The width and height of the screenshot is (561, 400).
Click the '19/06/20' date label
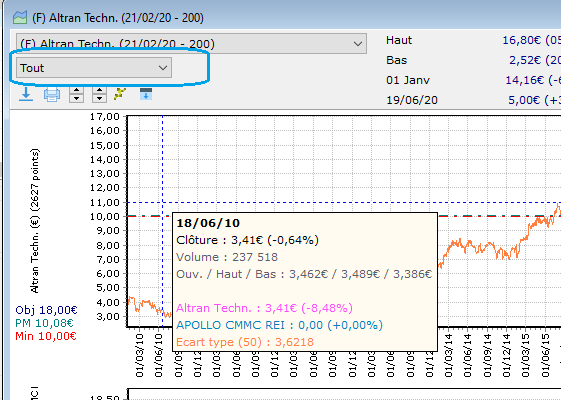click(412, 100)
